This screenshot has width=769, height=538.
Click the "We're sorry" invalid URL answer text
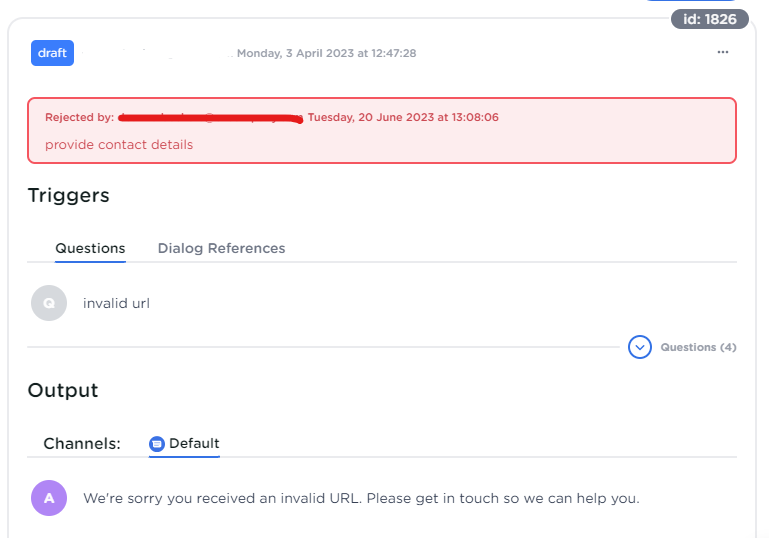pos(361,497)
